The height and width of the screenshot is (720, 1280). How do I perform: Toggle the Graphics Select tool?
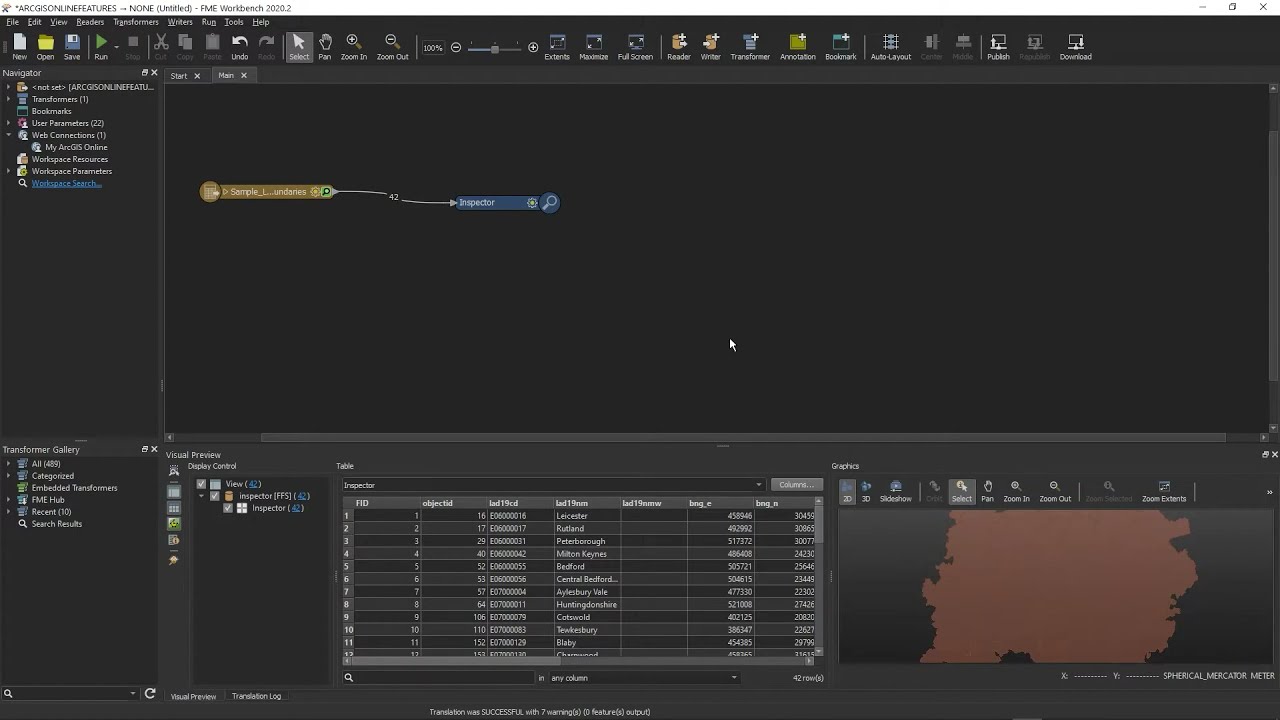pyautogui.click(x=961, y=490)
